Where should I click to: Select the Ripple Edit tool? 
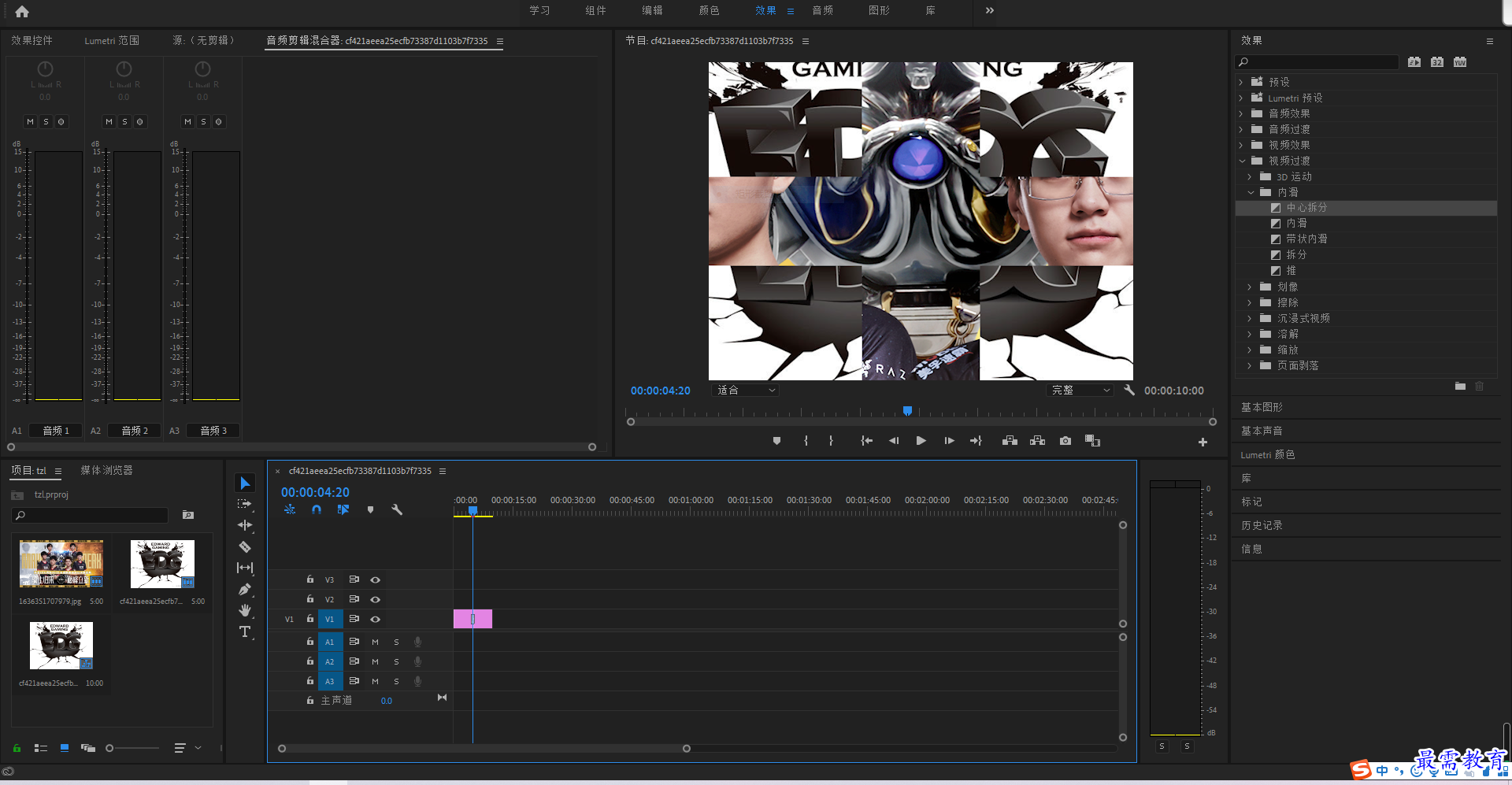245,525
